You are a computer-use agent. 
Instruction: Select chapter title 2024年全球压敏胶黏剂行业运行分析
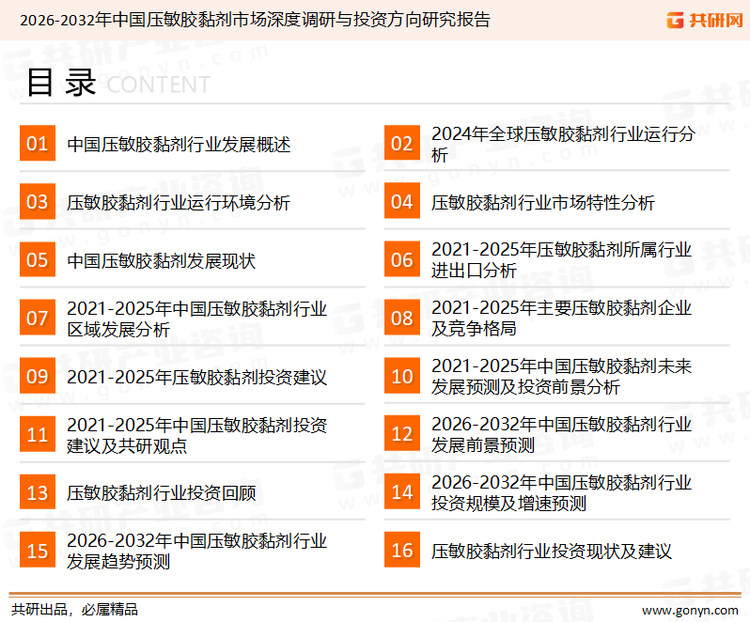563,144
